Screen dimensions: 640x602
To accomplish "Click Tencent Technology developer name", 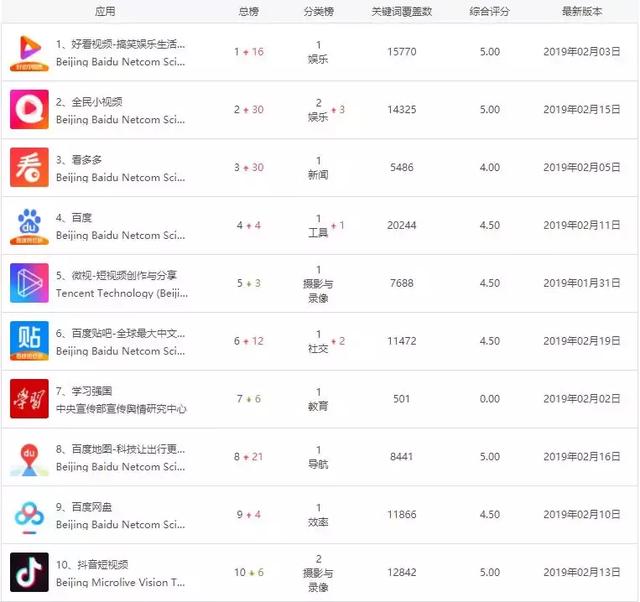I will [x=121, y=293].
